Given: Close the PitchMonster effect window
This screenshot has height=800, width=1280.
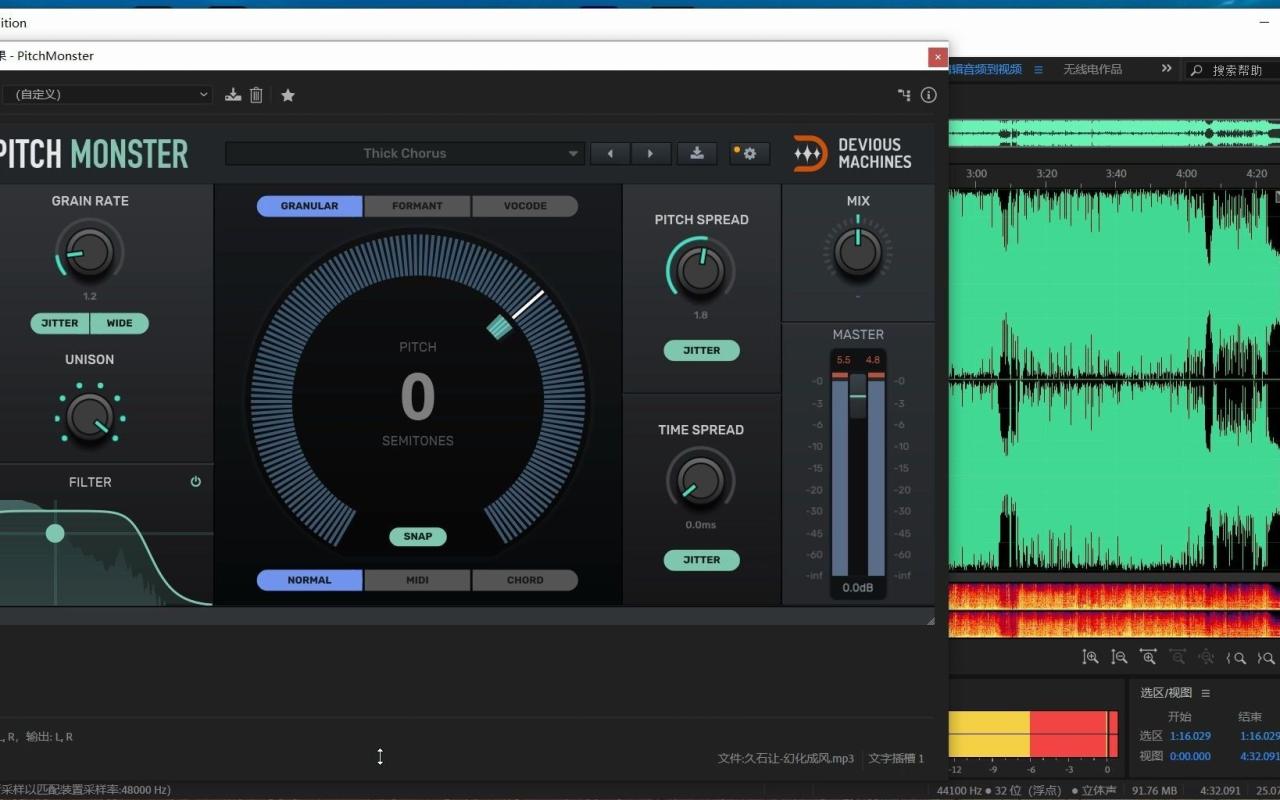Looking at the screenshot, I should tap(937, 57).
